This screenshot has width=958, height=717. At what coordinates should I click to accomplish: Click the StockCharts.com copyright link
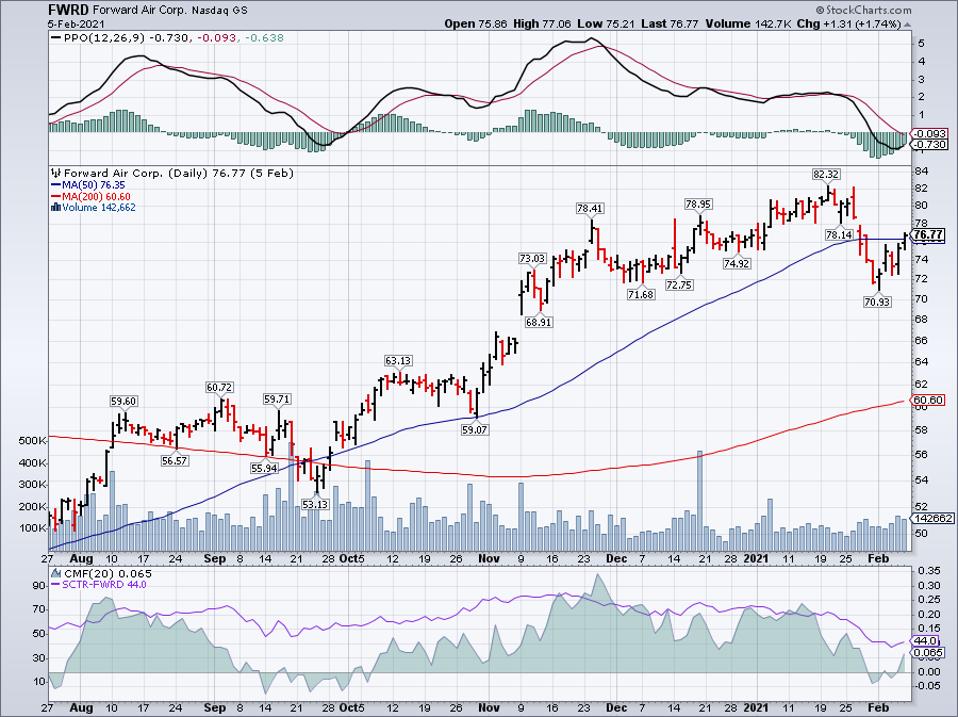click(x=863, y=10)
